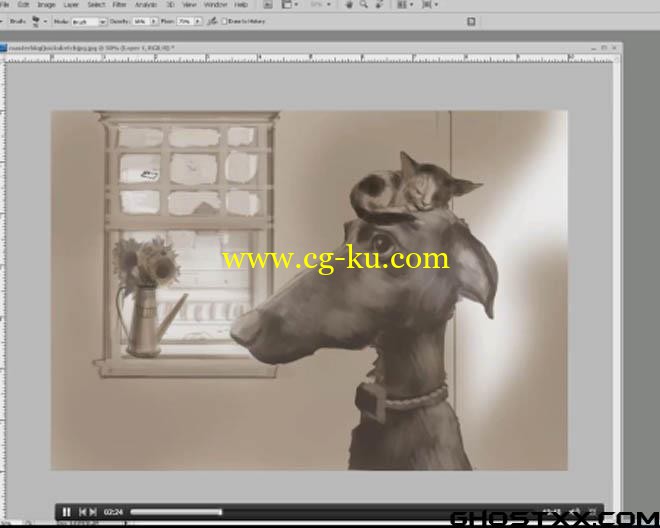The height and width of the screenshot is (528, 660).
Task: Expand the Opacity slider arrow
Action: pyautogui.click(x=154, y=21)
